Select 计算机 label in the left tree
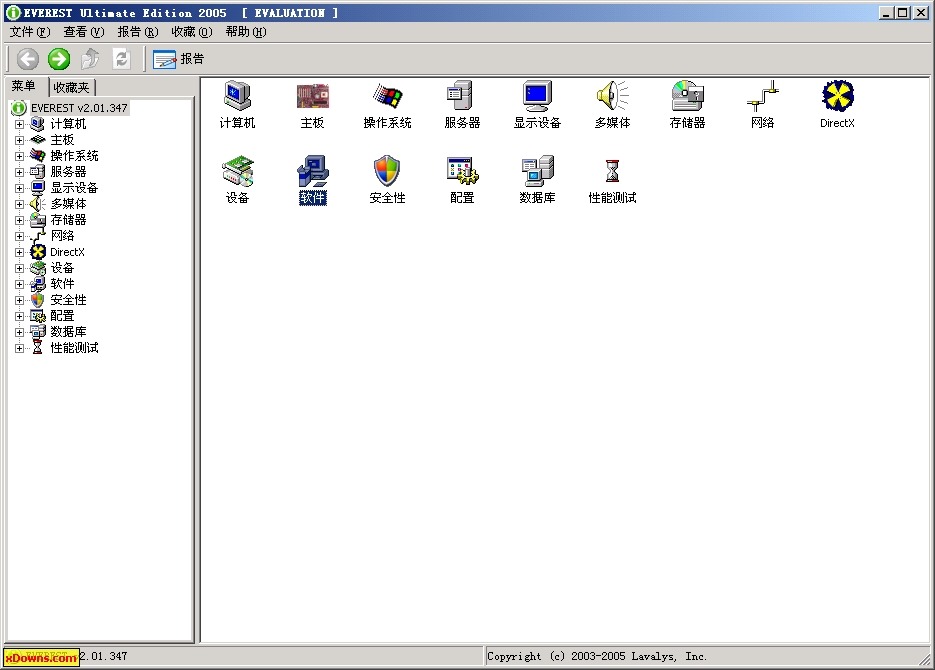Viewport: 935px width, 670px height. tap(68, 124)
